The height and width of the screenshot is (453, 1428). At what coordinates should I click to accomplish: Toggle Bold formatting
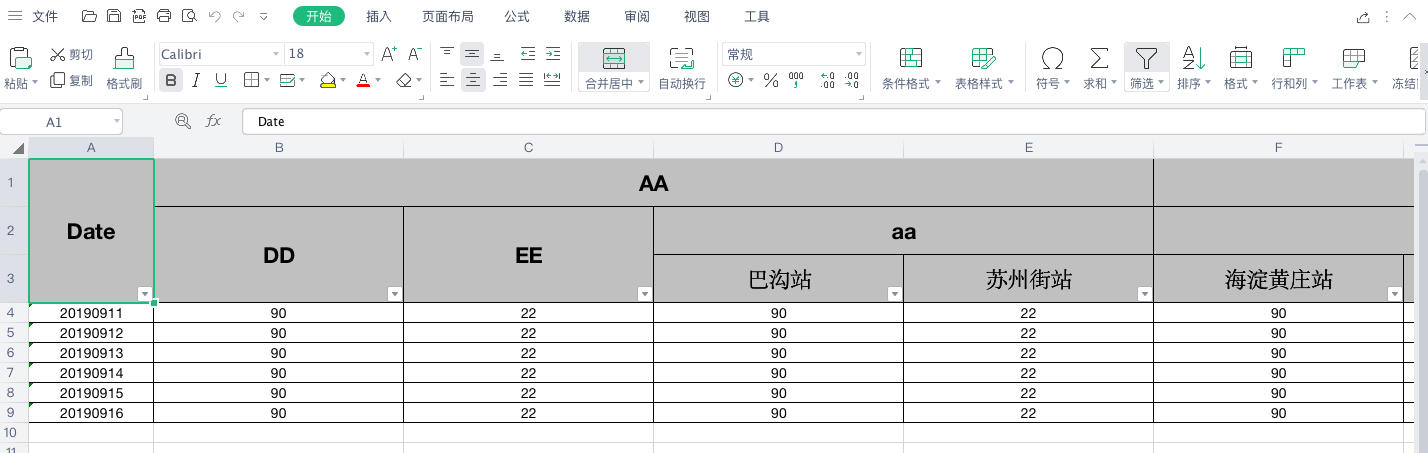click(x=171, y=80)
